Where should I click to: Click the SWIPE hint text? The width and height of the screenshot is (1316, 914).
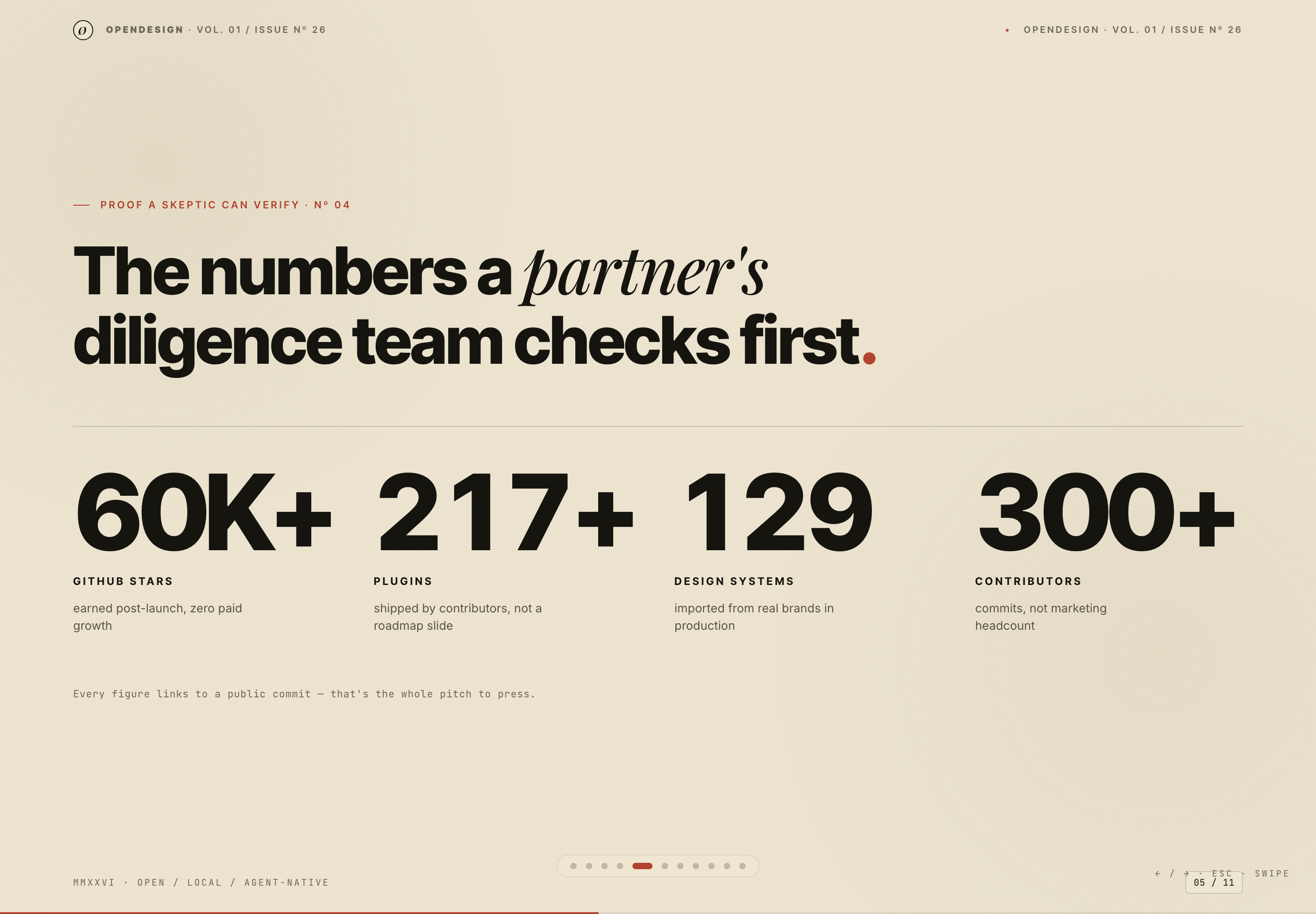coord(1272,873)
